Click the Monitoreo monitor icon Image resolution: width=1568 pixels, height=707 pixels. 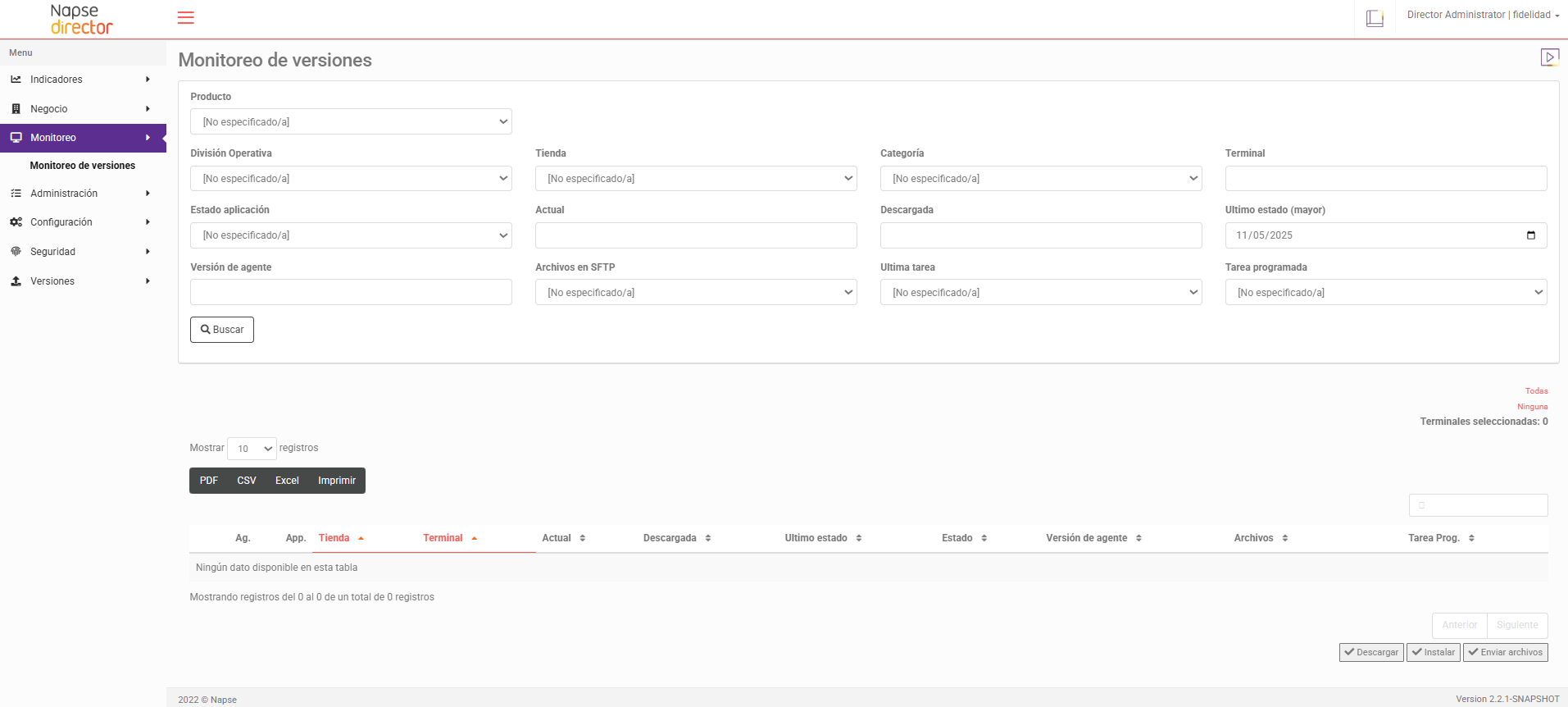[x=16, y=138]
